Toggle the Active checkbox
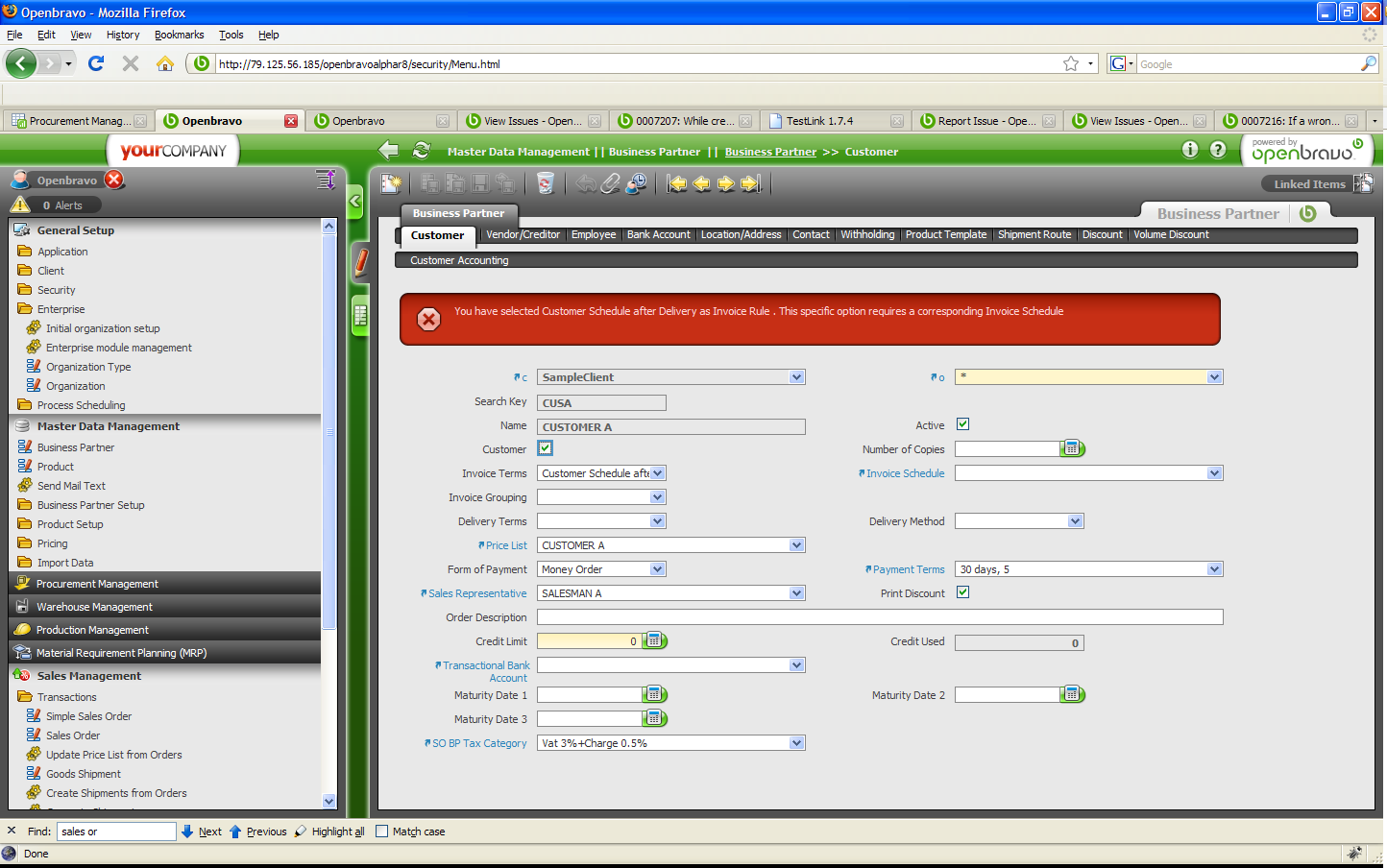 point(962,424)
